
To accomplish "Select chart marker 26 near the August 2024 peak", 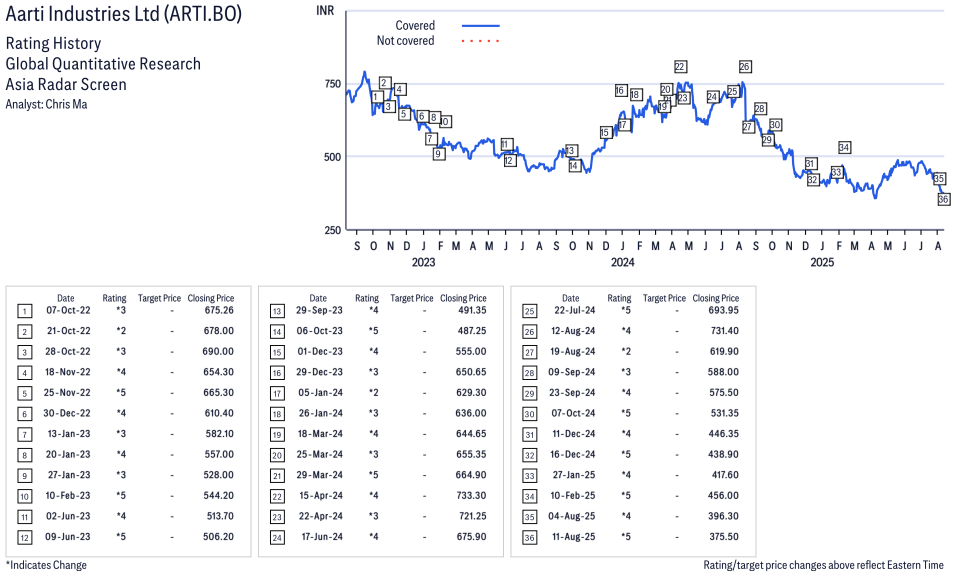I will click(745, 67).
